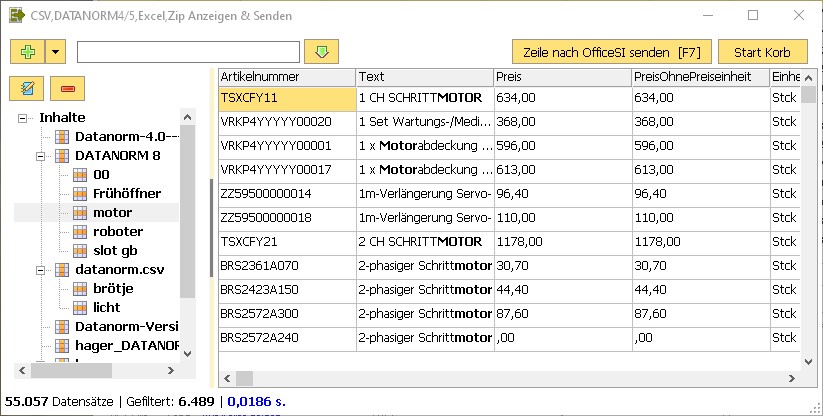Screen dimensions: 823x416
Task: Select the roboter filter item
Action: click(117, 231)
